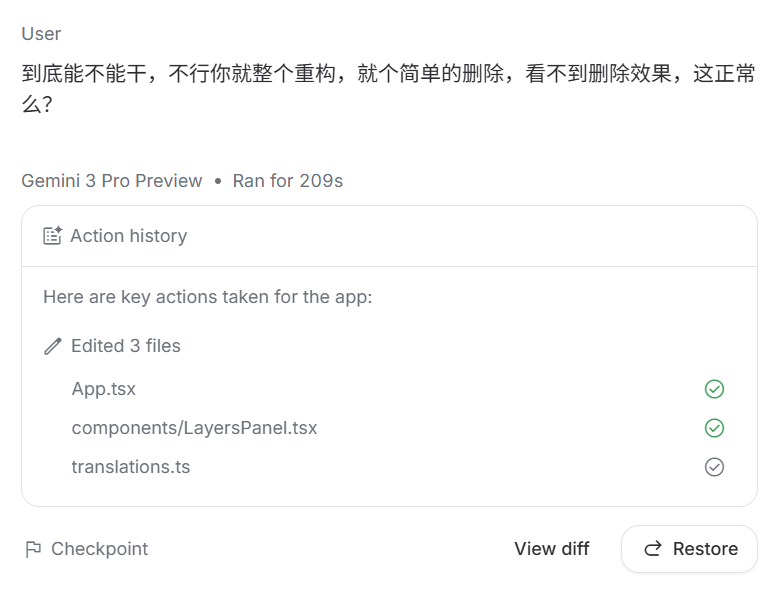Click the arrow icon inside Restore button
The width and height of the screenshot is (777, 591).
(653, 549)
